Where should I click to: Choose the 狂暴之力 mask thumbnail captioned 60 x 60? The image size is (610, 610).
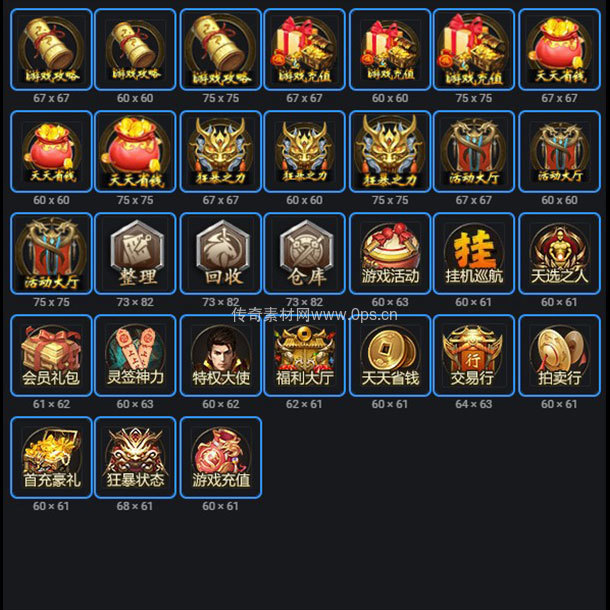(305, 151)
